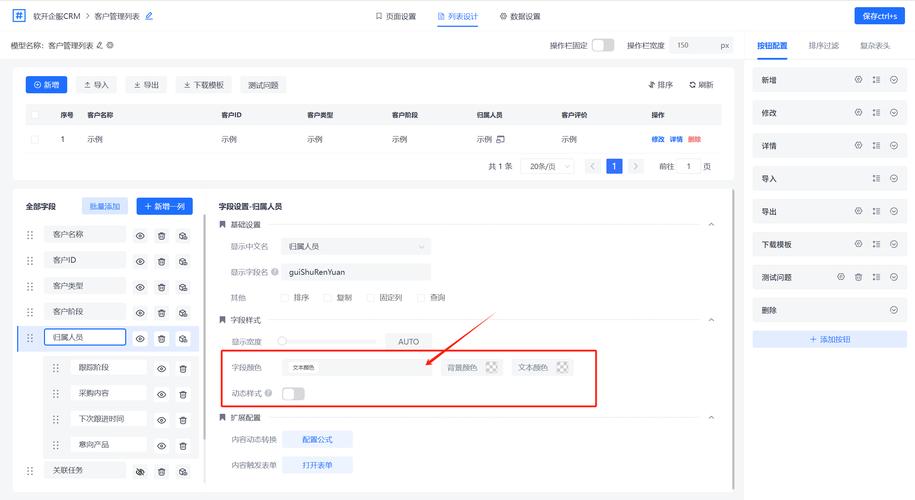The image size is (915, 500).
Task: Delete the 采购内容 sub-field using trash icon
Action: (x=183, y=394)
